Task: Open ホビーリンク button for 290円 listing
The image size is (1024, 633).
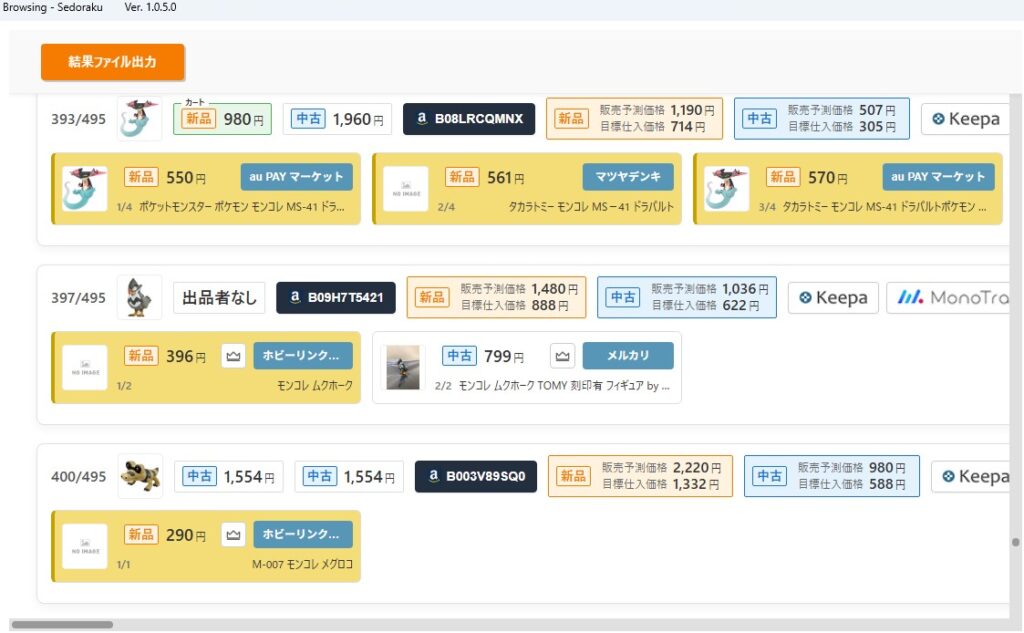Action: [x=302, y=535]
